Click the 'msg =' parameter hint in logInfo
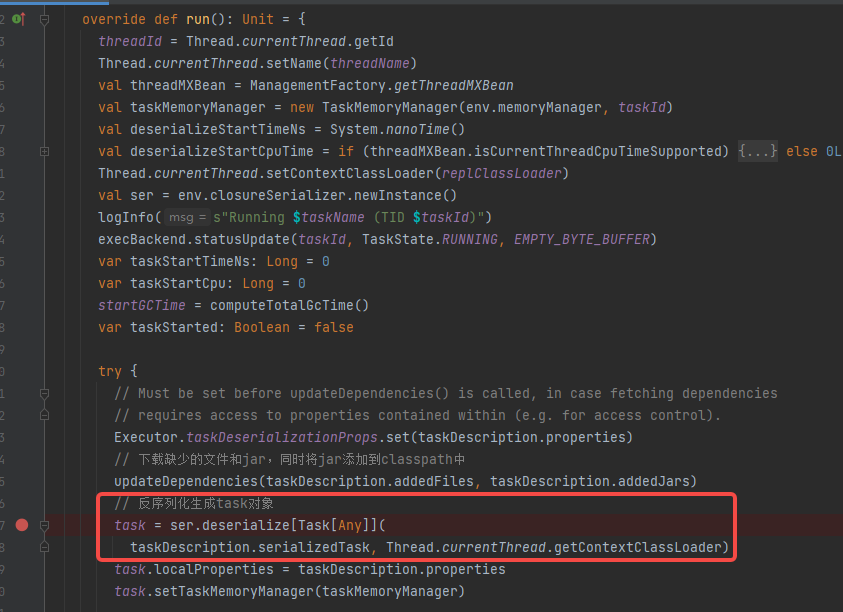The image size is (843, 612). tap(187, 217)
